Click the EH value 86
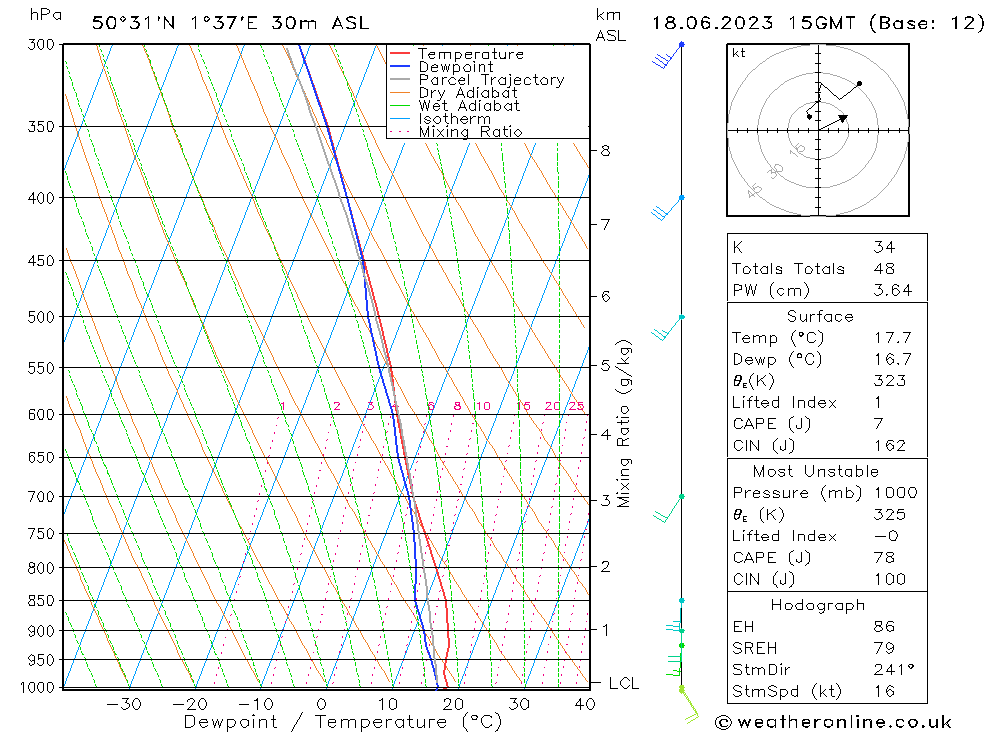1000x733 pixels. click(885, 626)
